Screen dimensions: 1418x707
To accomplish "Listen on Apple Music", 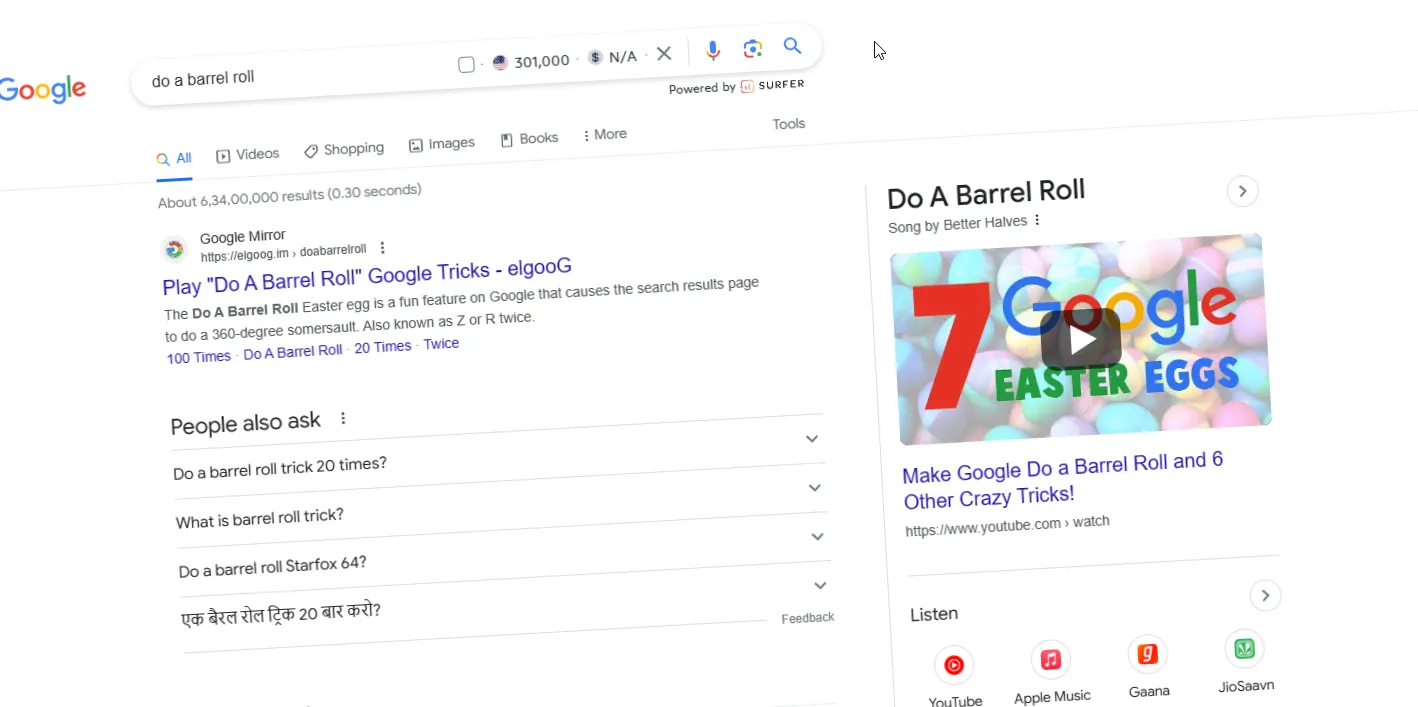I will [x=1051, y=672].
